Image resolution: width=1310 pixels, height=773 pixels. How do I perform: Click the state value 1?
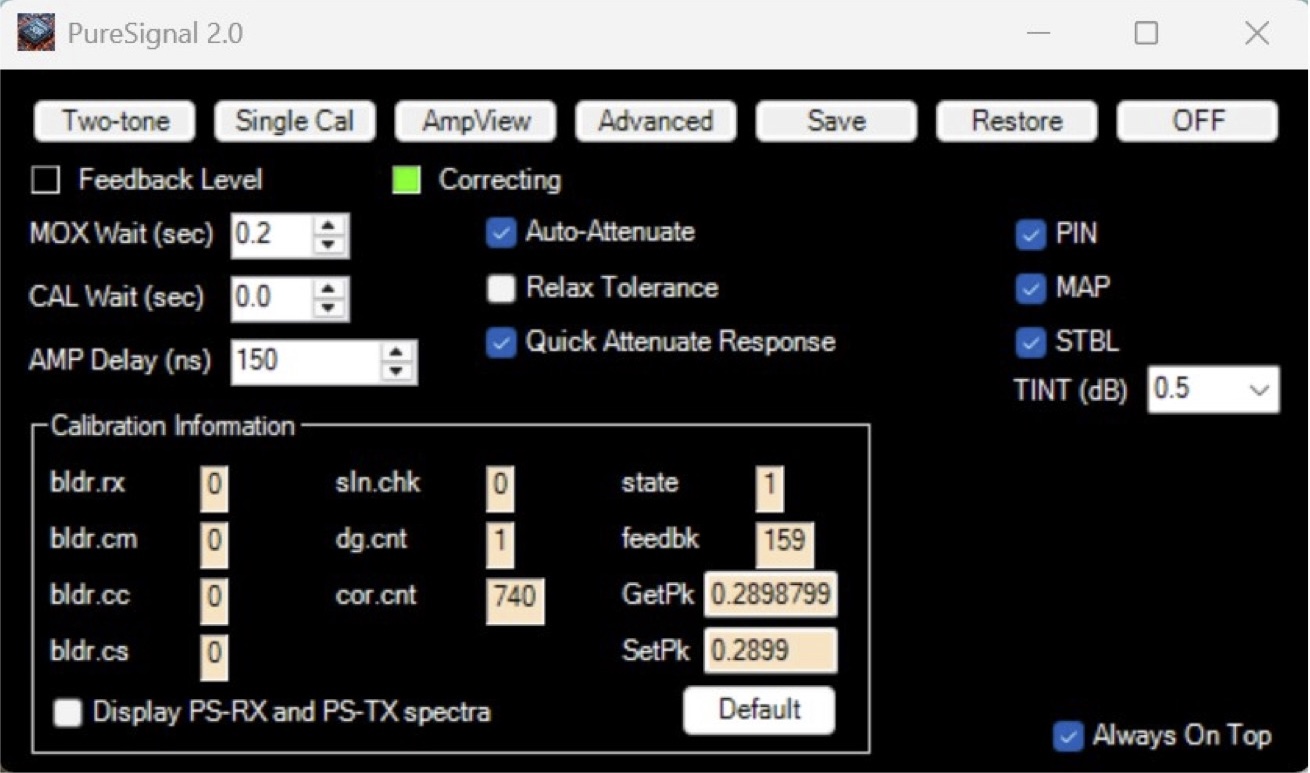770,487
